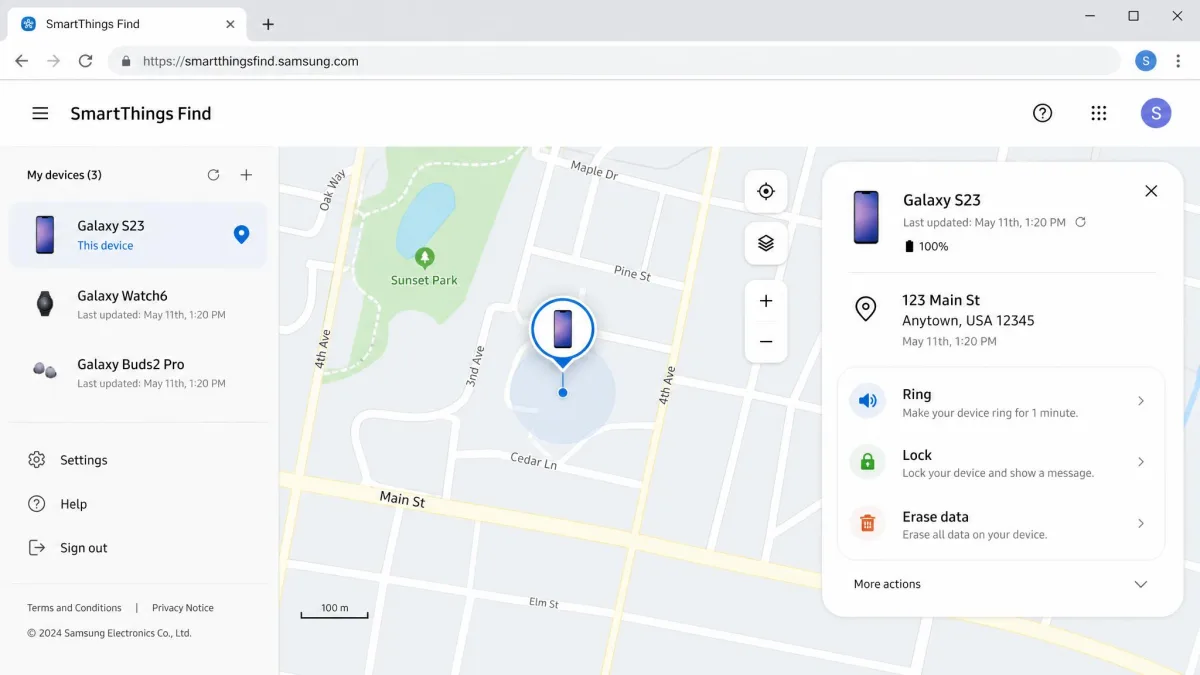
Task: Click the blue location pin beside Galaxy S23
Action: click(241, 234)
